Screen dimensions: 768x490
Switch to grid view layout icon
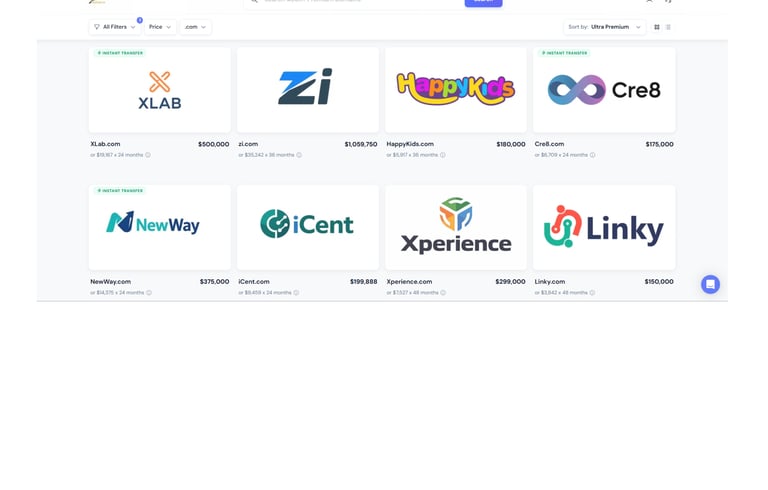coord(657,27)
